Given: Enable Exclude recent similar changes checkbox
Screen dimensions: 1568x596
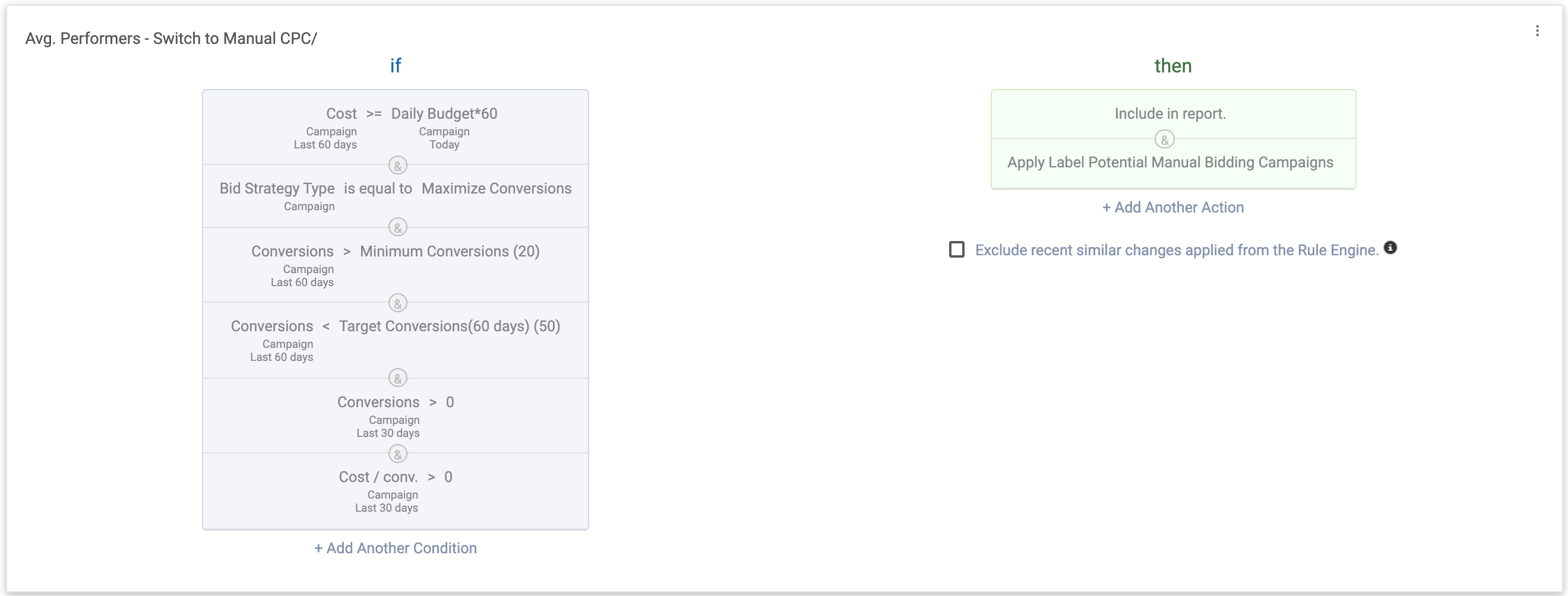Looking at the screenshot, I should coord(957,249).
